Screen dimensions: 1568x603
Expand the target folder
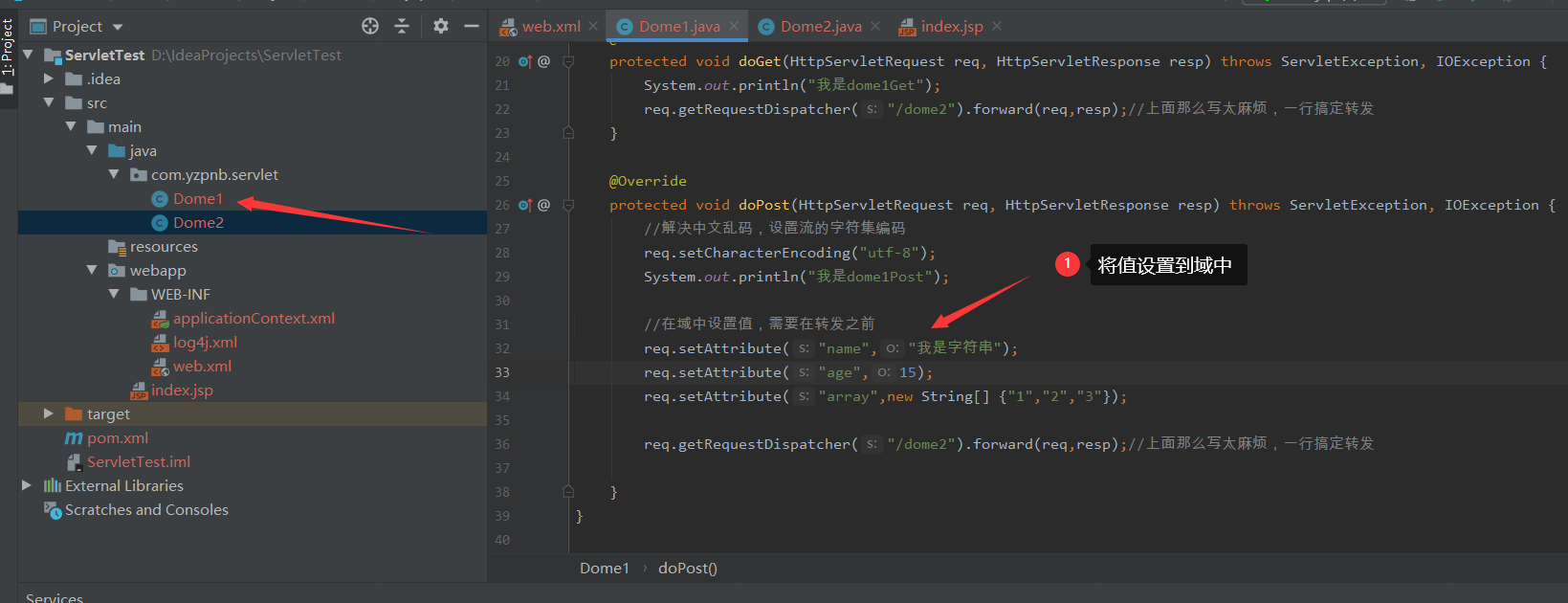(49, 413)
